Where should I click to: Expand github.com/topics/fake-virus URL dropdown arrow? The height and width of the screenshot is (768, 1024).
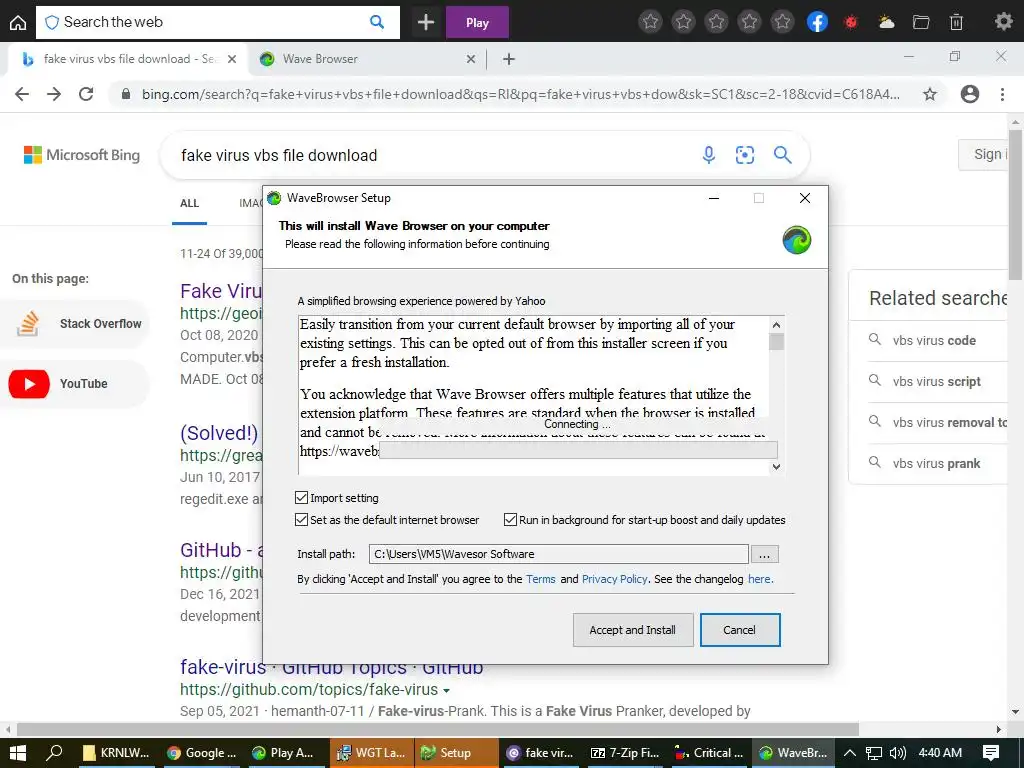point(446,690)
